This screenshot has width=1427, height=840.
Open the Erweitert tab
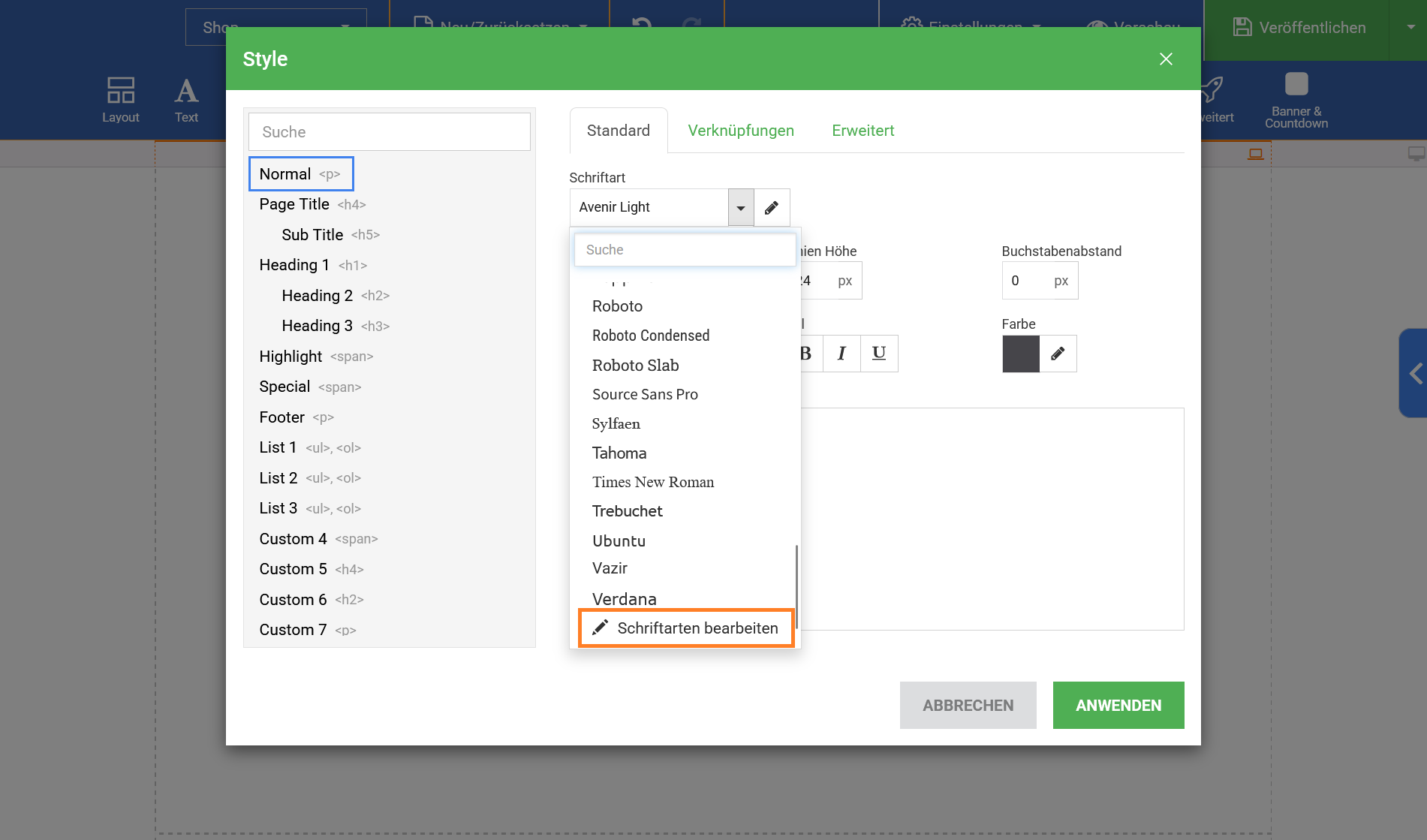[863, 131]
